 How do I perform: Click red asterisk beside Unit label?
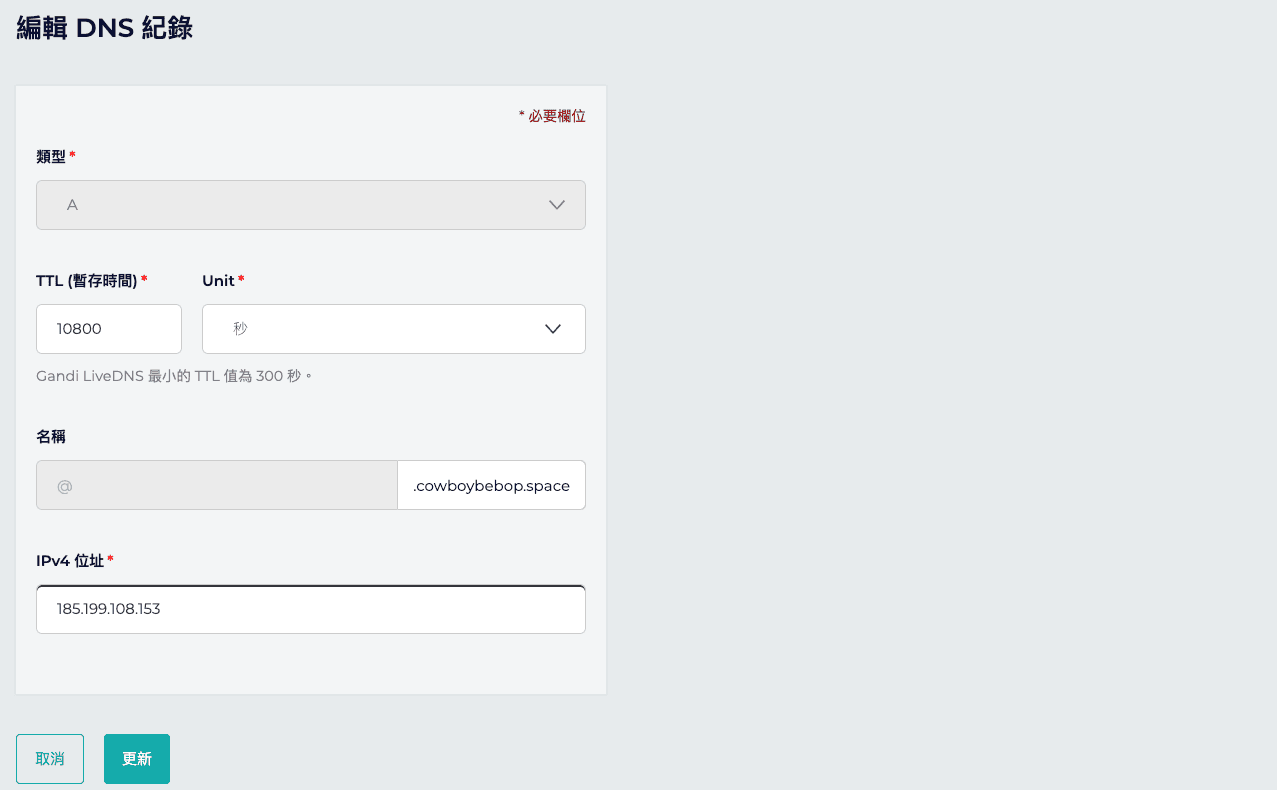241,279
